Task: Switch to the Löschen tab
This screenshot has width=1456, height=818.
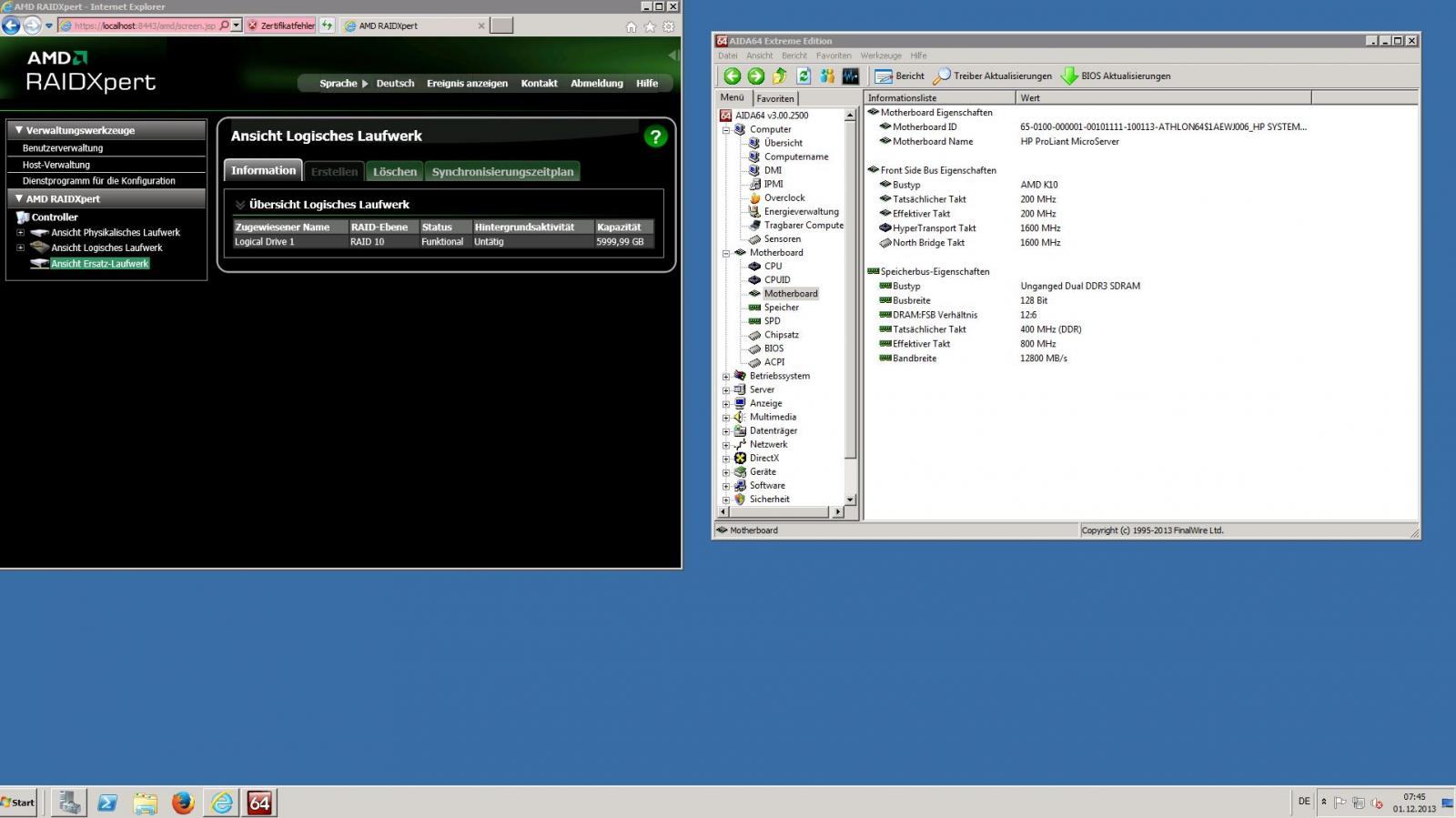Action: click(395, 171)
